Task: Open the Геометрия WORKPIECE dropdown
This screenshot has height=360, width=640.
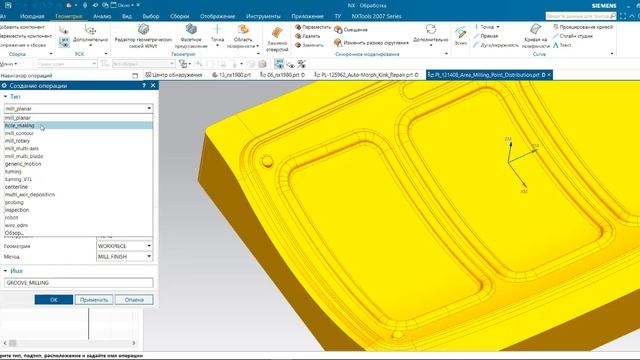Action: (124, 246)
